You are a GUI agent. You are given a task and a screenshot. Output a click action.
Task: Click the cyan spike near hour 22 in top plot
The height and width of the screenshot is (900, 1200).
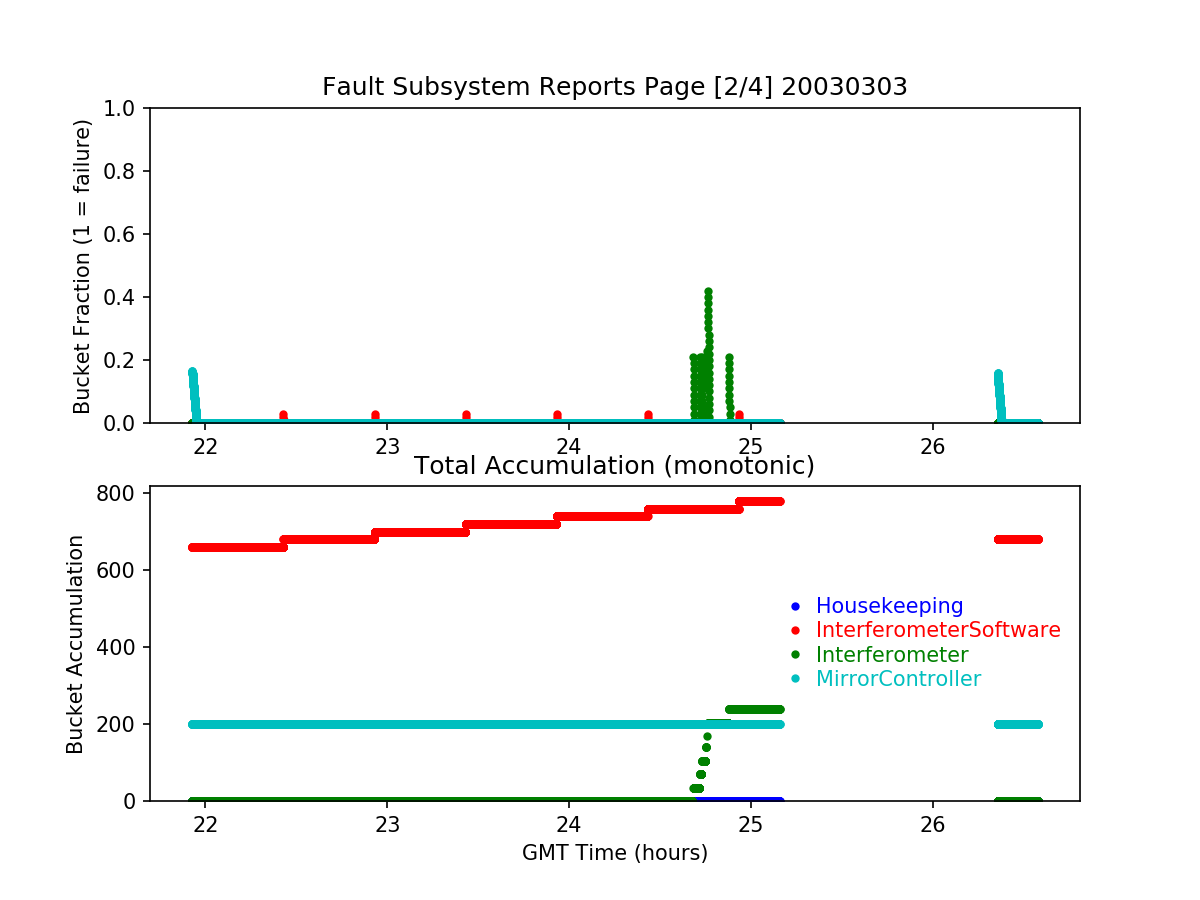click(x=192, y=374)
